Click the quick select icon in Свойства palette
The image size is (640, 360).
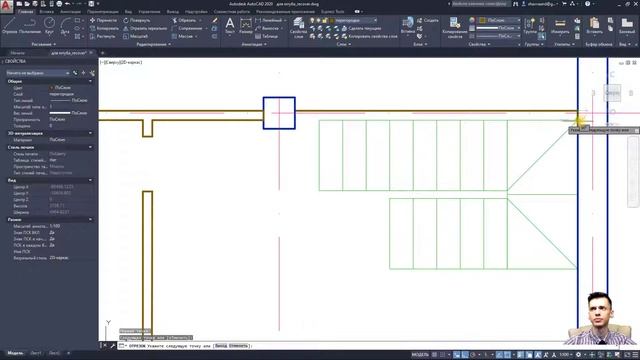(x=92, y=73)
